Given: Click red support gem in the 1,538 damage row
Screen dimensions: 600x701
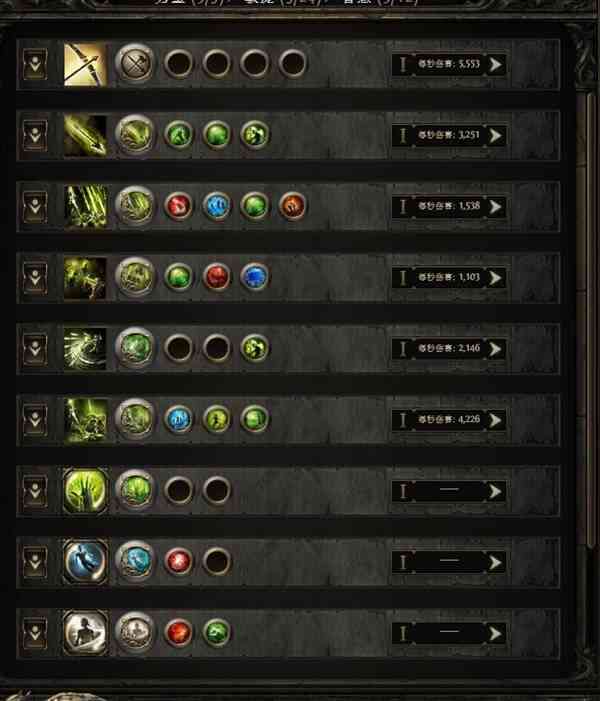Looking at the screenshot, I should point(178,206).
